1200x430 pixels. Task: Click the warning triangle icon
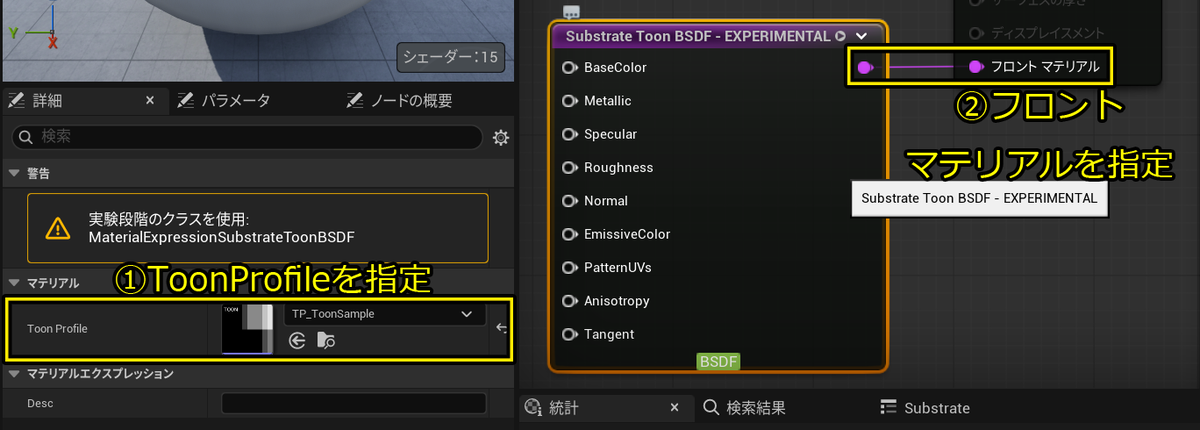pyautogui.click(x=57, y=228)
